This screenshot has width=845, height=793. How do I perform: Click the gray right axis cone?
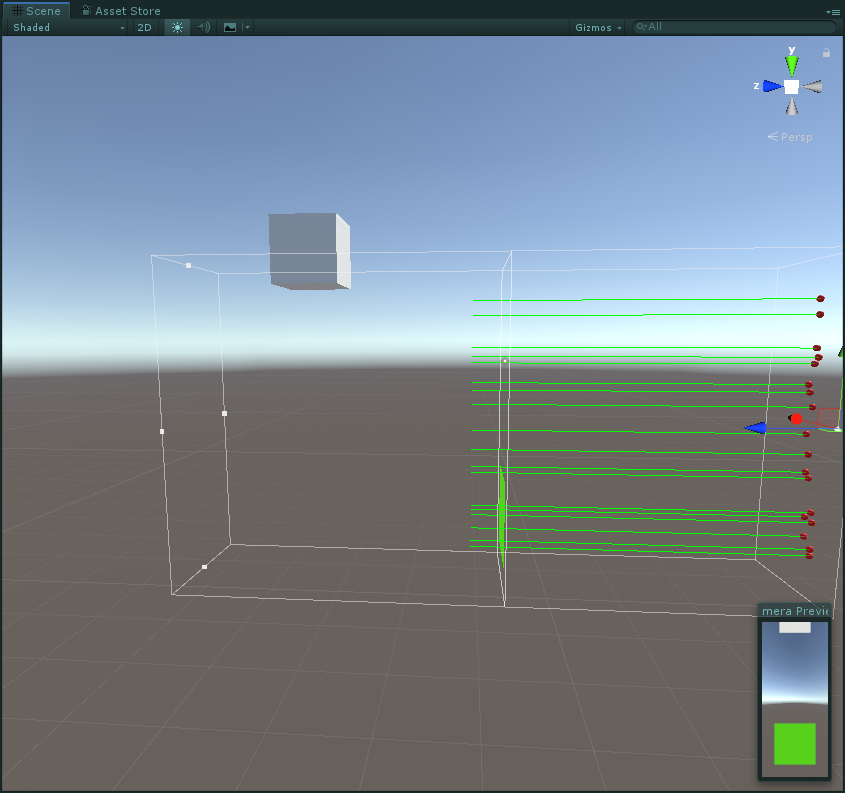tap(812, 87)
